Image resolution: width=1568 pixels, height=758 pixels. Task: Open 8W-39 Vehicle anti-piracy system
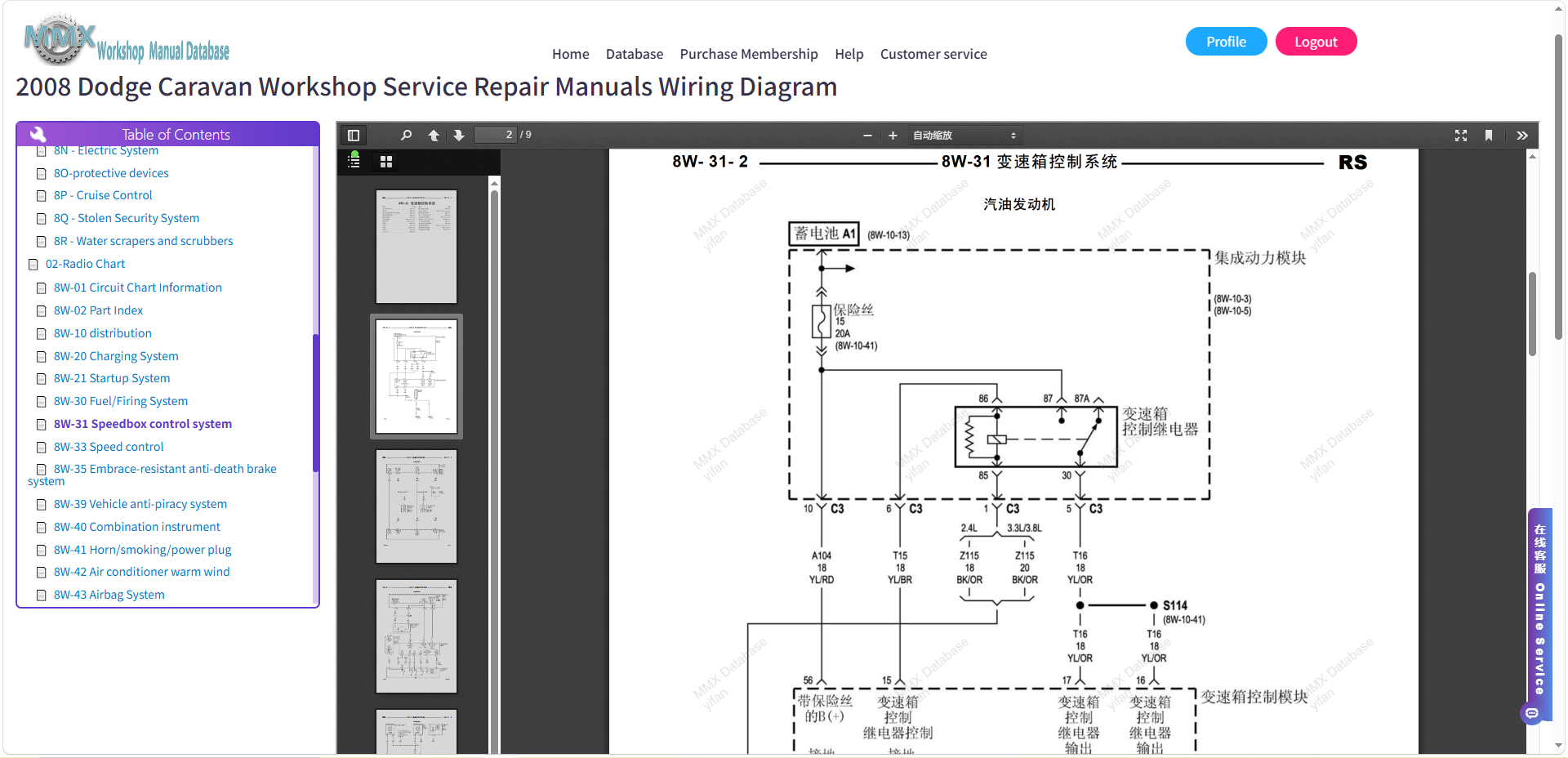[140, 504]
